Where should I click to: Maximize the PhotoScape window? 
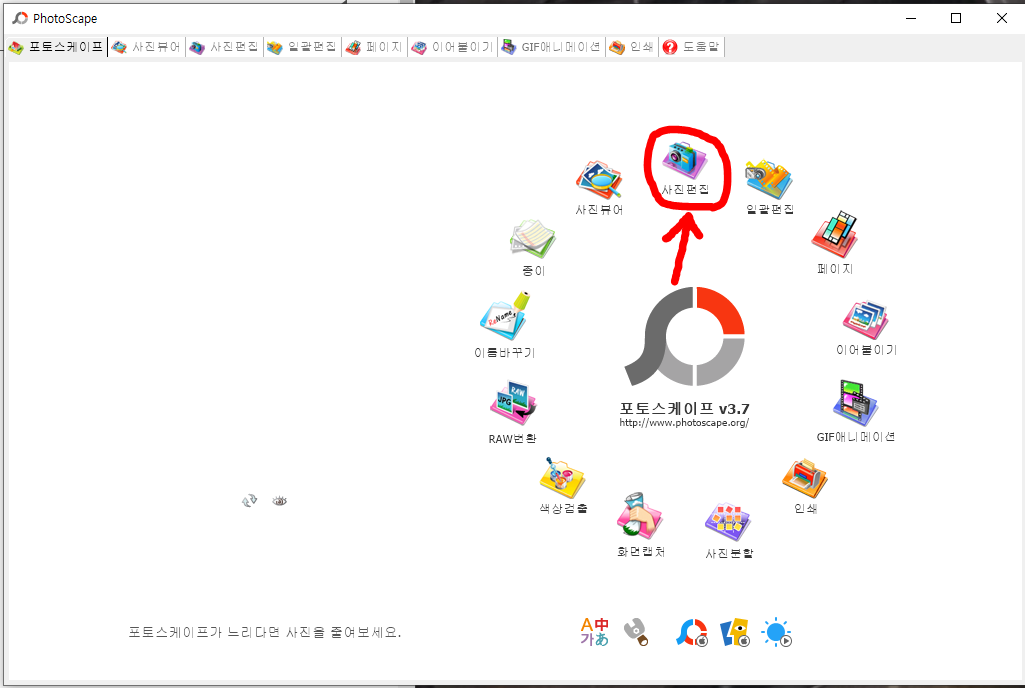coord(956,18)
